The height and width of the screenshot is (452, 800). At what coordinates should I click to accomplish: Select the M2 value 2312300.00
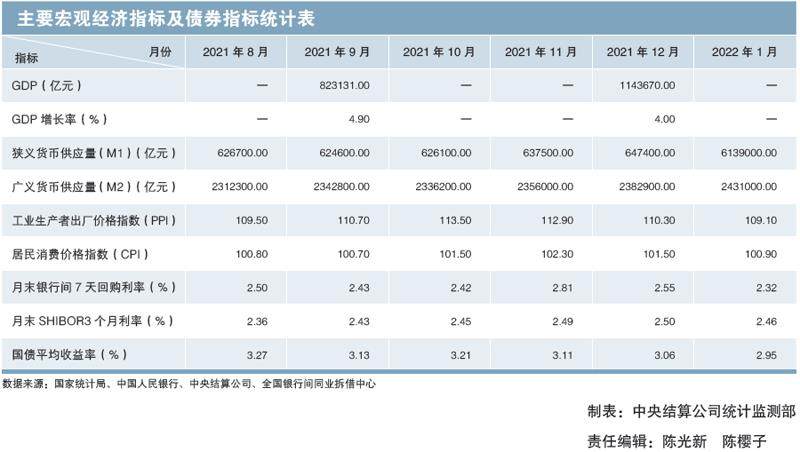tap(236, 187)
